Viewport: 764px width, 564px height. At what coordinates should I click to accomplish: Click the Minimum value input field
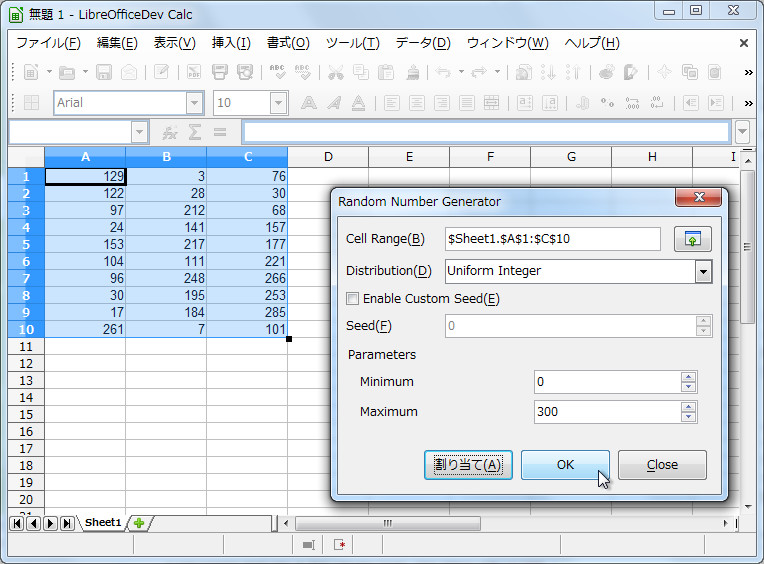[608, 382]
